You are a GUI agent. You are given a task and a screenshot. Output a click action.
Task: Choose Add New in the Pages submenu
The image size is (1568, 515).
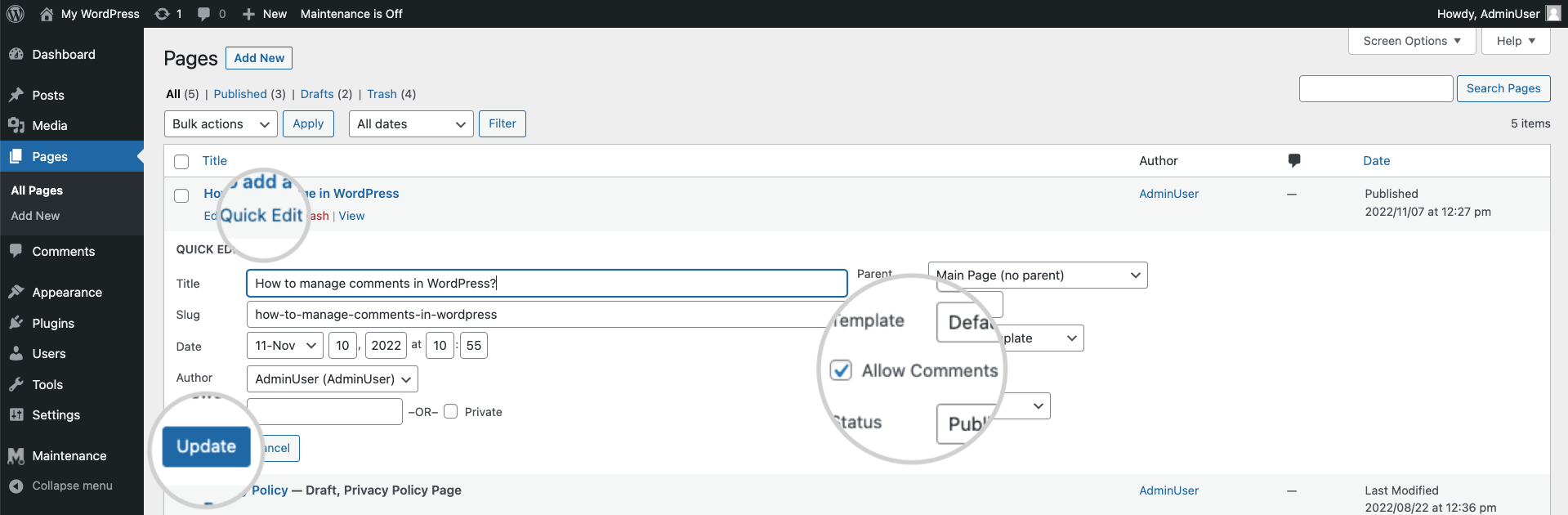point(35,216)
